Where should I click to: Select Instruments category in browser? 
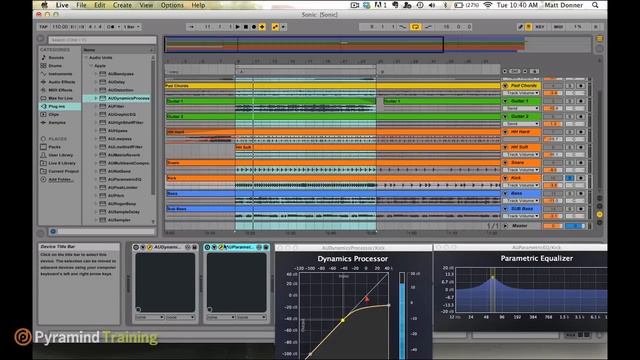pos(60,74)
